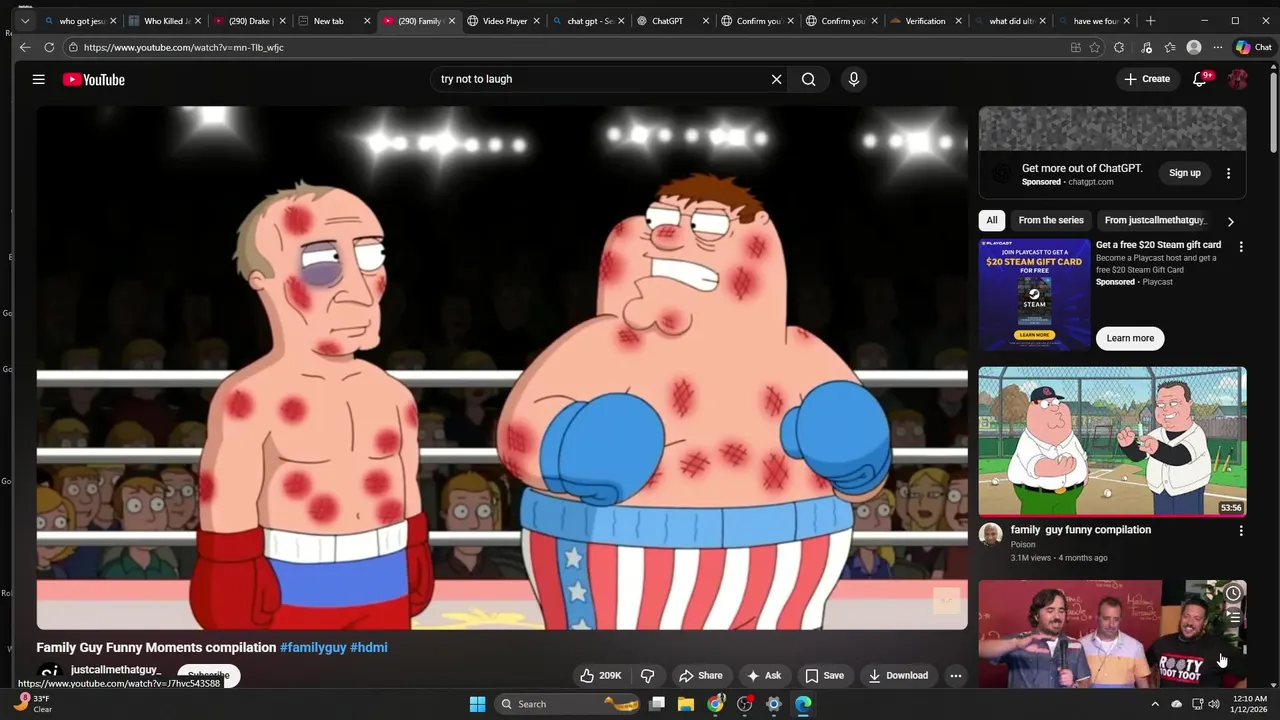Switch to the '(290) Drake' tab
The image size is (1280, 720).
(250, 20)
